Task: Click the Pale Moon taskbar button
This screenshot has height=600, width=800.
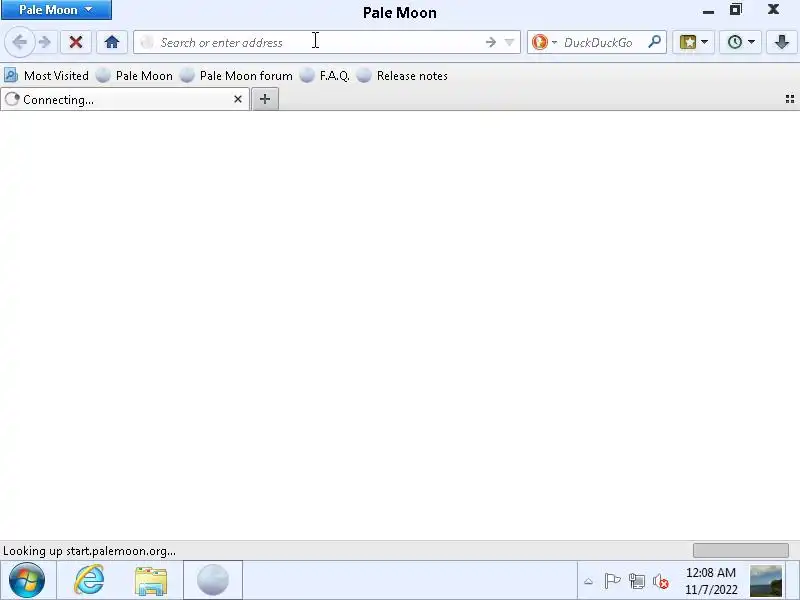Action: coord(213,580)
